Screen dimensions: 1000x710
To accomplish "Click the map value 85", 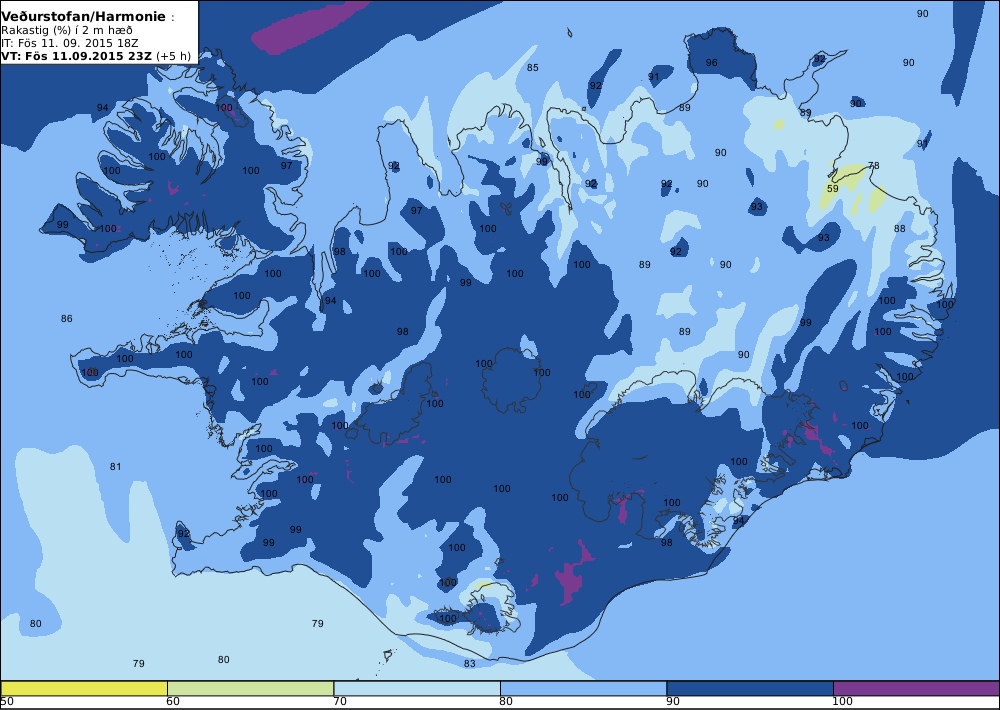I will click(x=533, y=68).
